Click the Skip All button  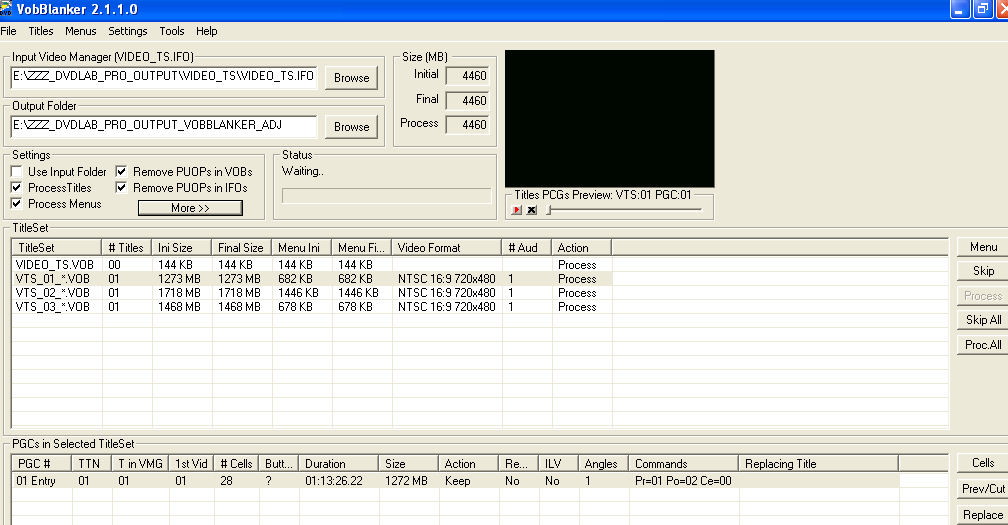click(983, 319)
